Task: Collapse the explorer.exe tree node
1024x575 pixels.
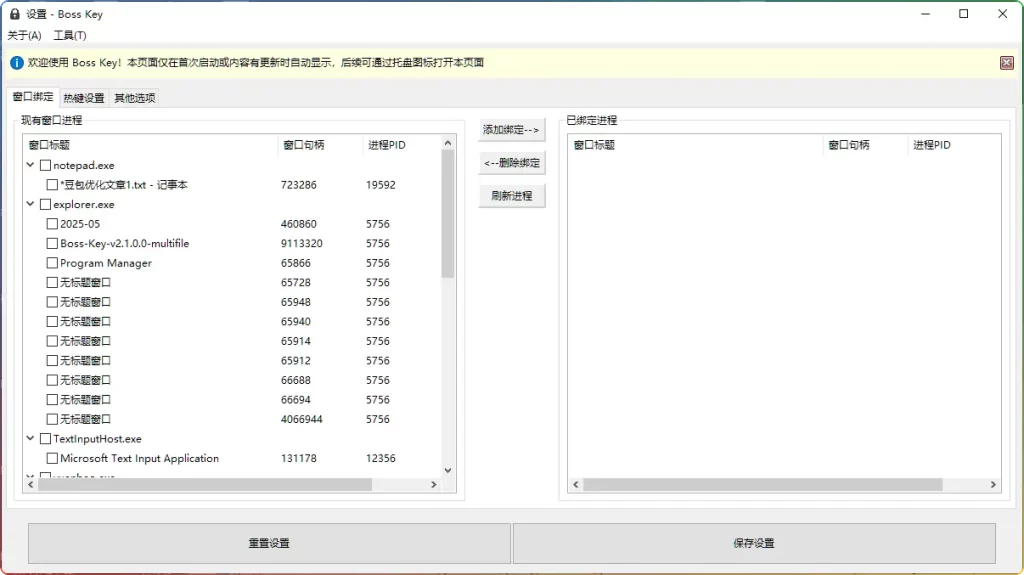Action: tap(30, 204)
